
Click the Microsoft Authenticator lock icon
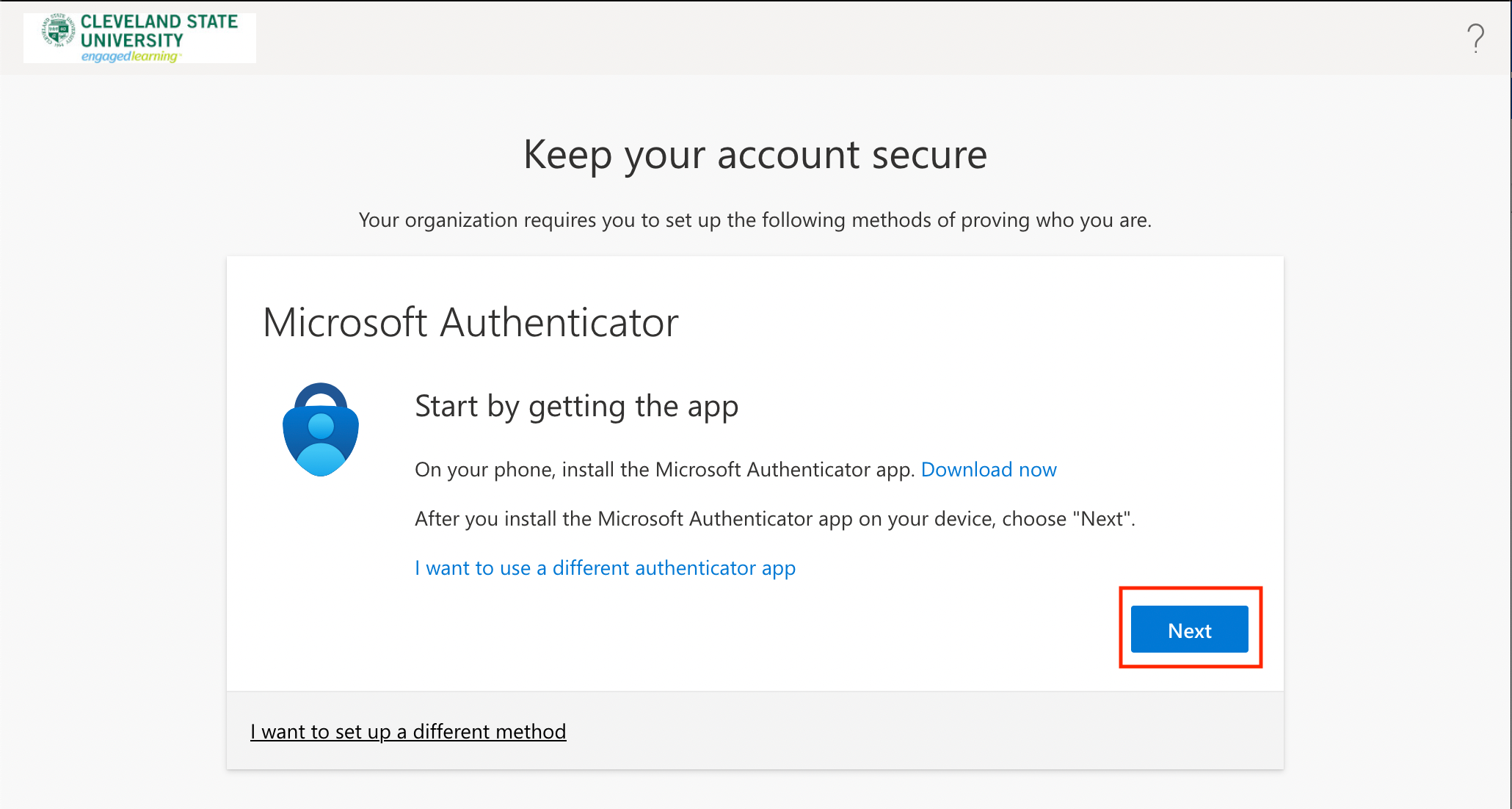pos(321,429)
